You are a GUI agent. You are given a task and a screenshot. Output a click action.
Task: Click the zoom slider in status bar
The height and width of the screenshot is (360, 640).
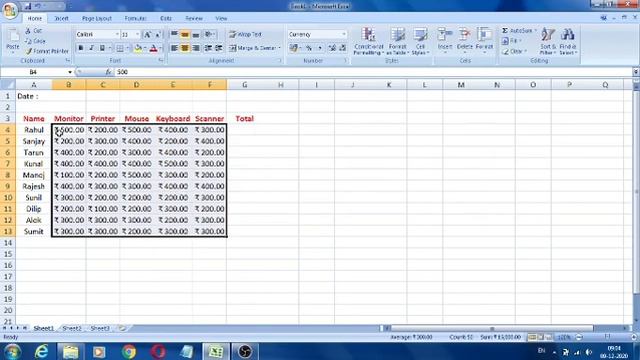click(x=607, y=337)
